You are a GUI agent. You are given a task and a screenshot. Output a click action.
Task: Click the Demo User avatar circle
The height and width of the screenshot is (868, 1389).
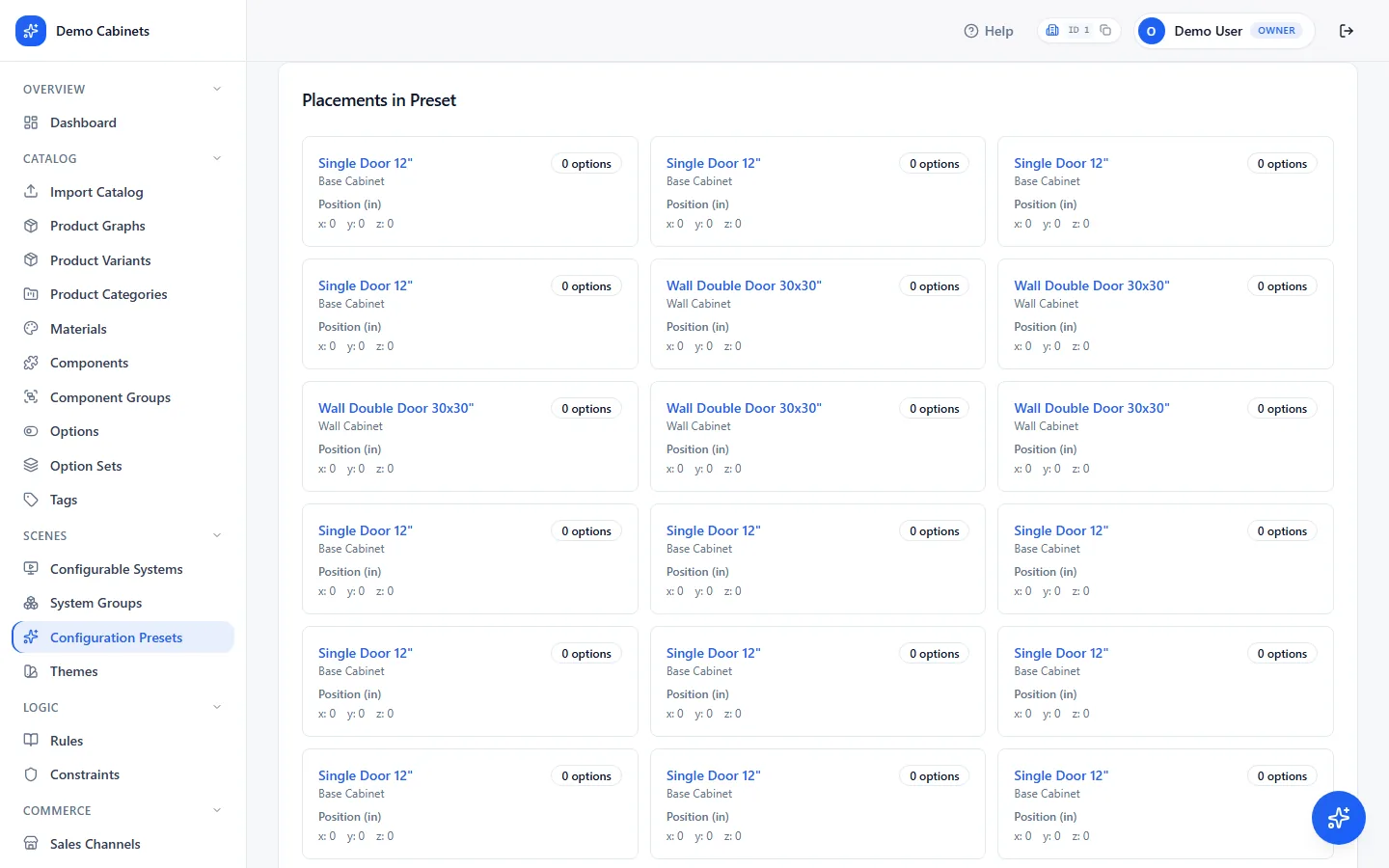point(1151,31)
